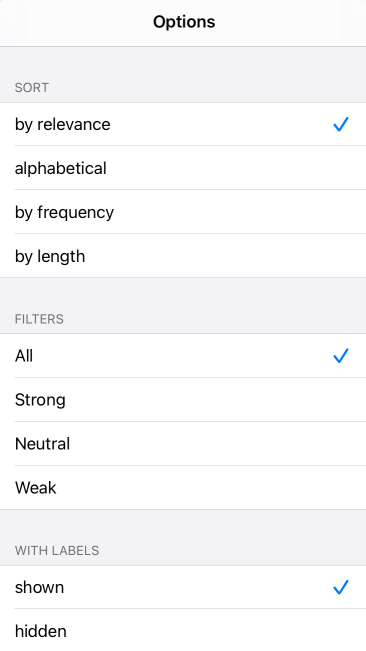Filter to Strong items only
Viewport: 366px width, 651px height.
coord(183,399)
